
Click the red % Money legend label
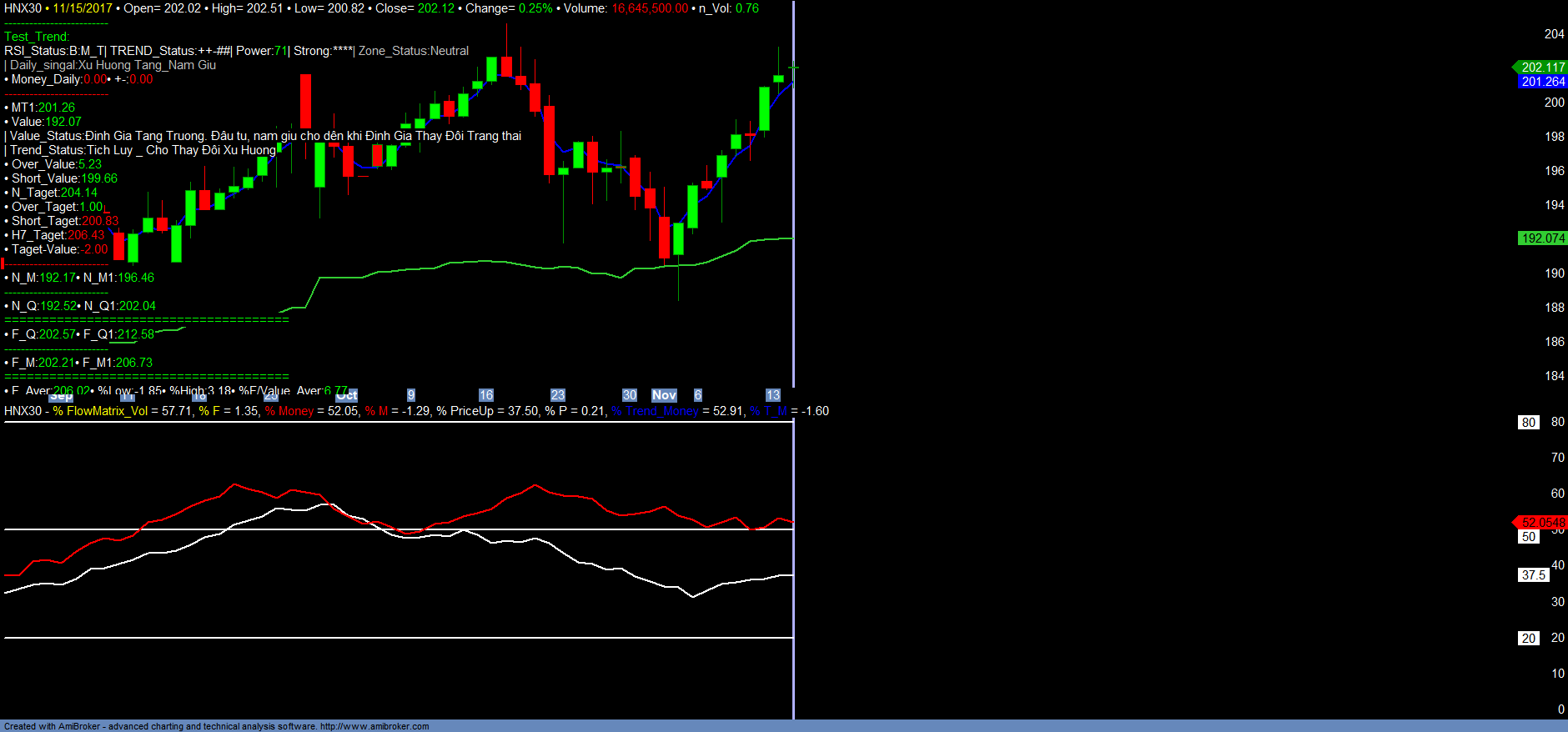click(x=289, y=411)
